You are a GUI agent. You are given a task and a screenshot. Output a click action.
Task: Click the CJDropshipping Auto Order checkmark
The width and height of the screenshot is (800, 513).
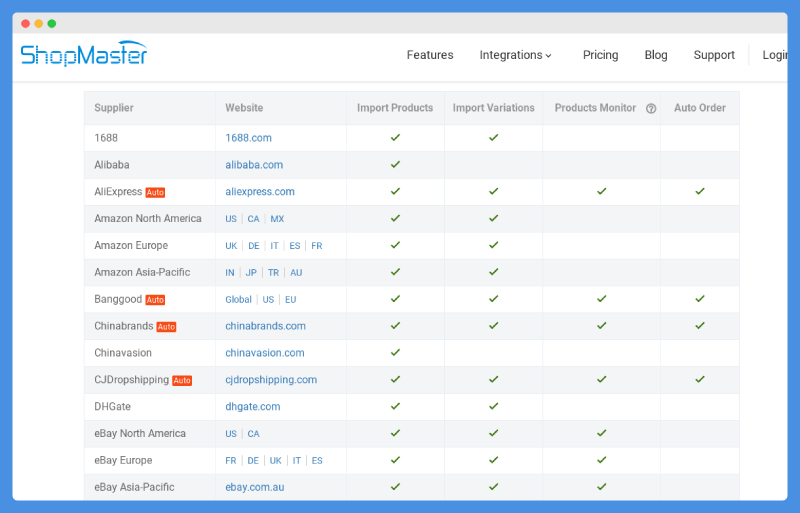point(699,379)
